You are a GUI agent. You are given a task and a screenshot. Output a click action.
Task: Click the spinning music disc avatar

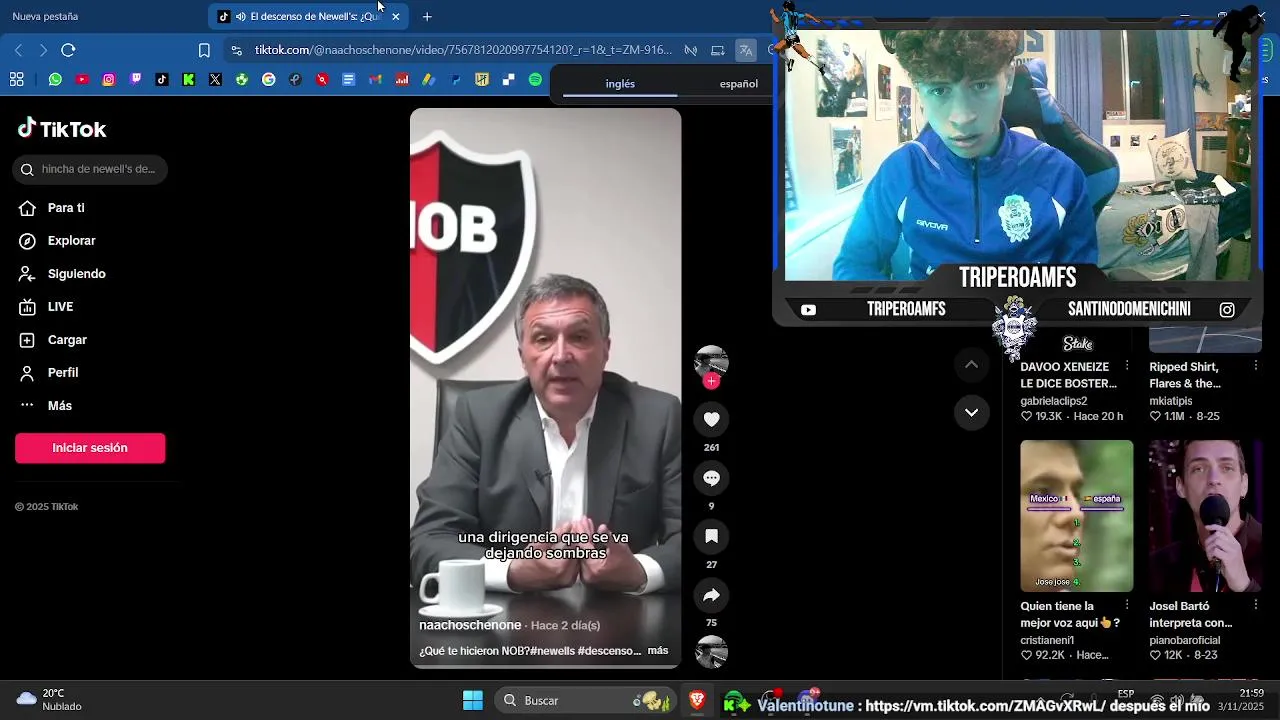711,652
